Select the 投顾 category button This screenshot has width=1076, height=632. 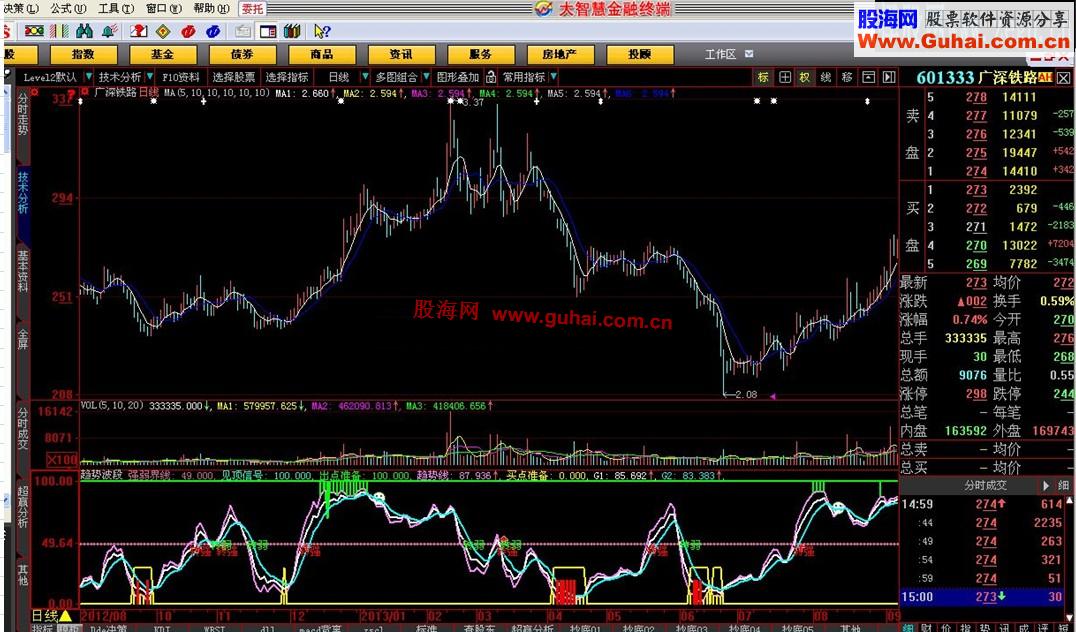640,54
